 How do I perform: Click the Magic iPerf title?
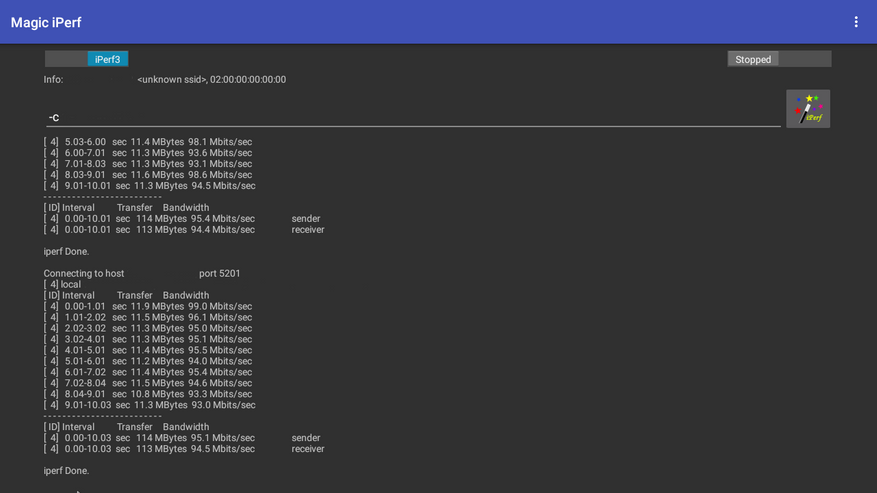[46, 22]
